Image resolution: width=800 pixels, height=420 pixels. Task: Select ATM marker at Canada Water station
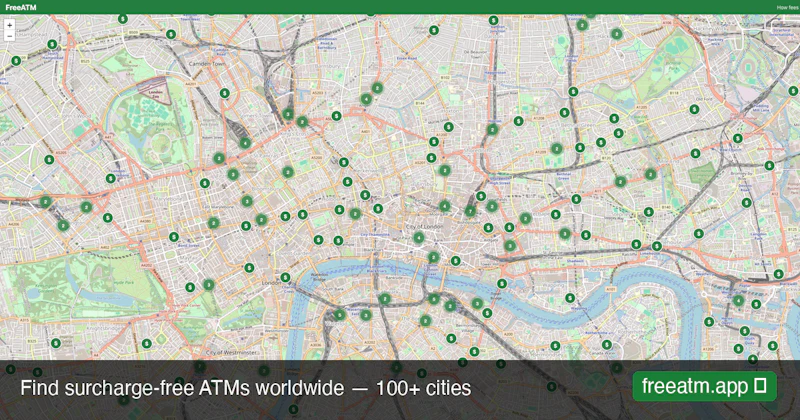click(x=607, y=344)
